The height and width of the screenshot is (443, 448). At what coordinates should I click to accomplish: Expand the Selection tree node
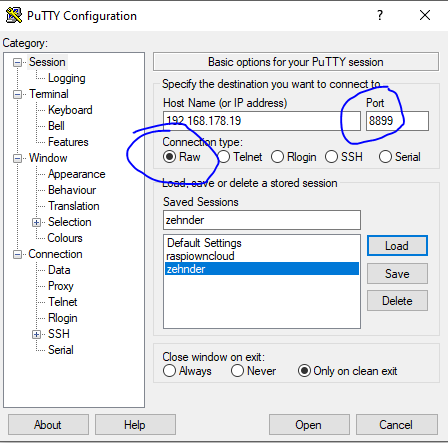[x=36, y=222]
